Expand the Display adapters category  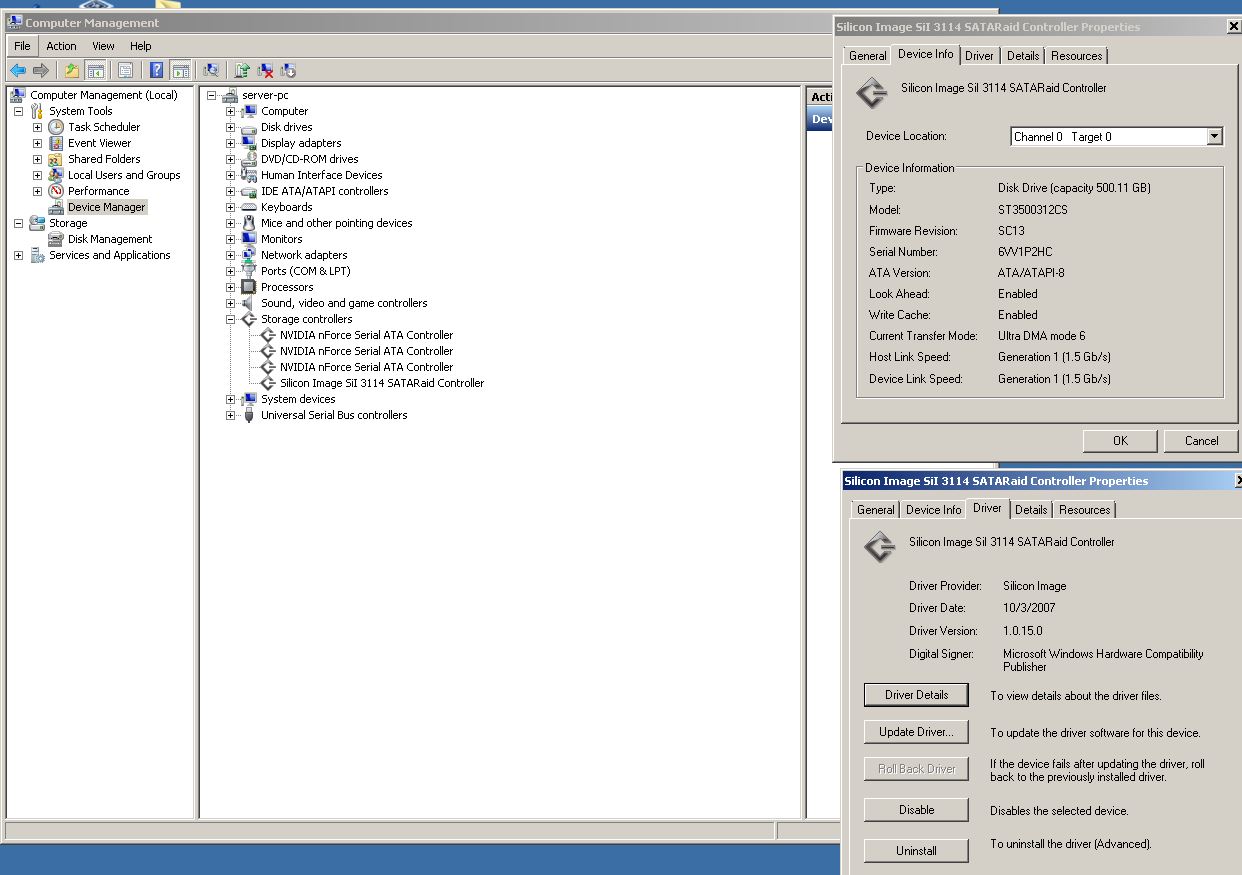(x=230, y=143)
